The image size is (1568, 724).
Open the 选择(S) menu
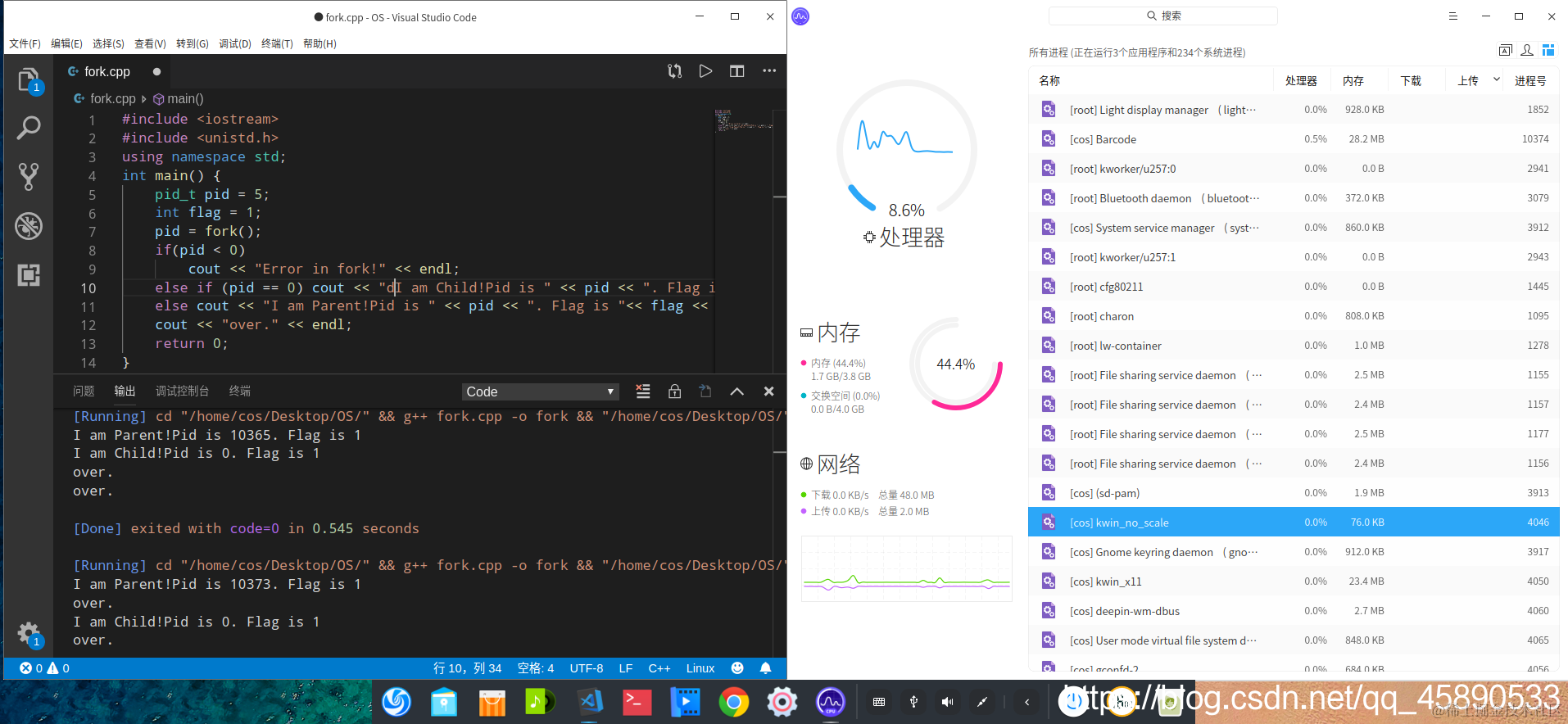108,43
